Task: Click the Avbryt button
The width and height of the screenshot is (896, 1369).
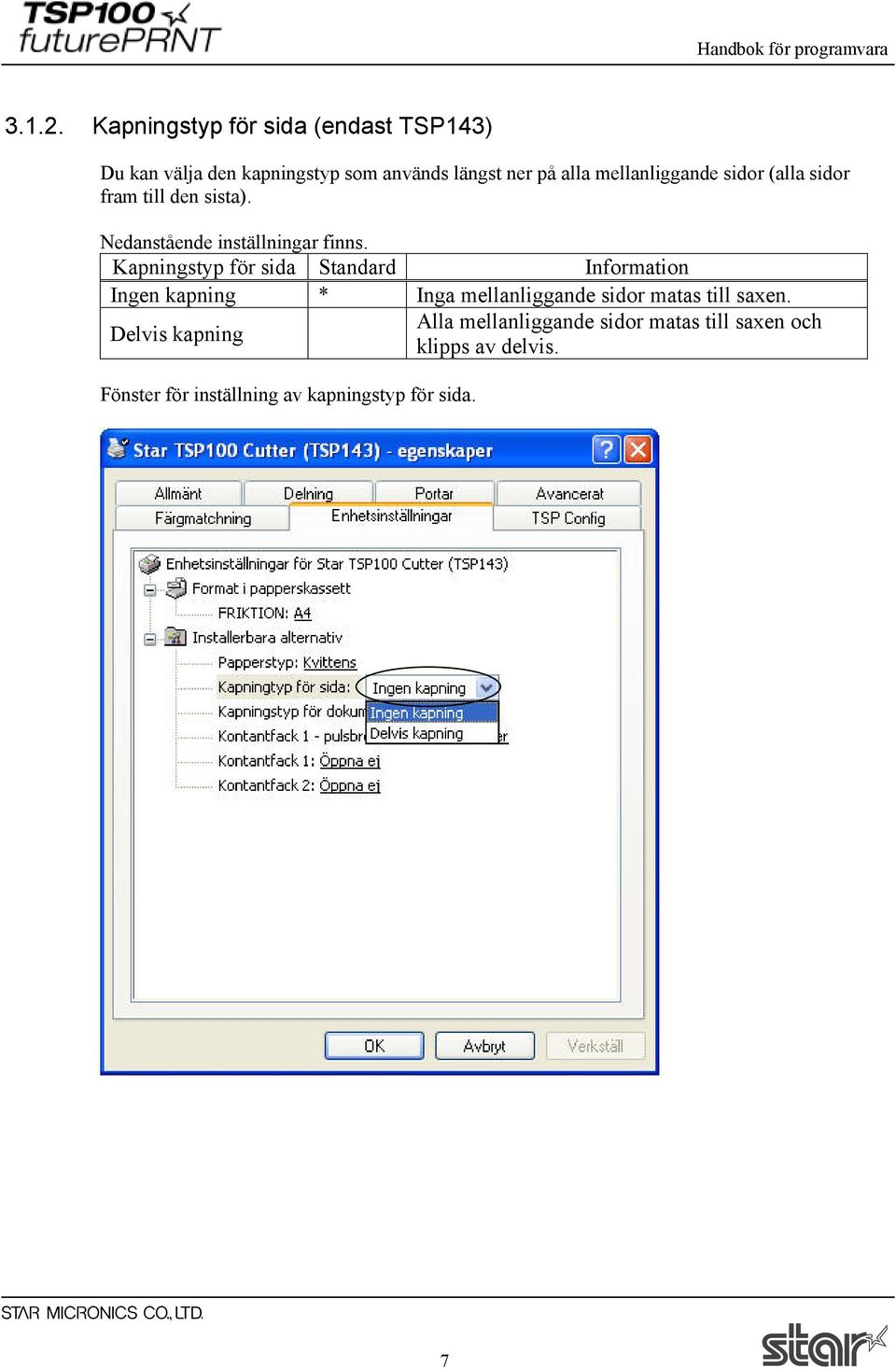Action: tap(484, 1046)
